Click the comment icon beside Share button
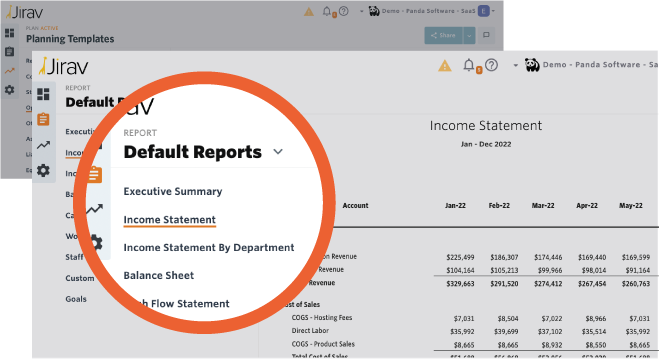 (486, 35)
